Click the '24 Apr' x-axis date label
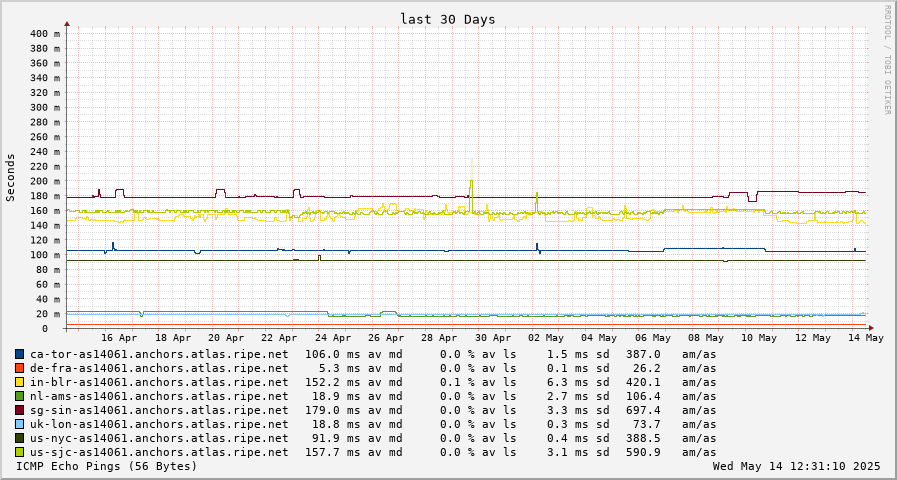The image size is (897, 480). pyautogui.click(x=334, y=338)
